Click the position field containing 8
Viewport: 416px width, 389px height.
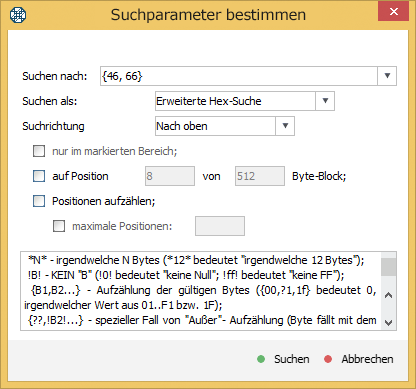[x=170, y=176]
